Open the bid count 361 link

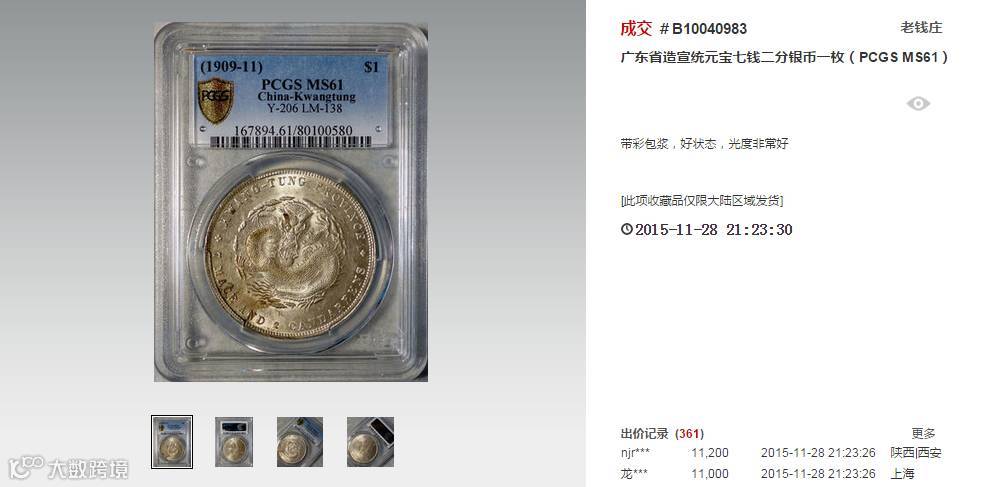point(689,434)
